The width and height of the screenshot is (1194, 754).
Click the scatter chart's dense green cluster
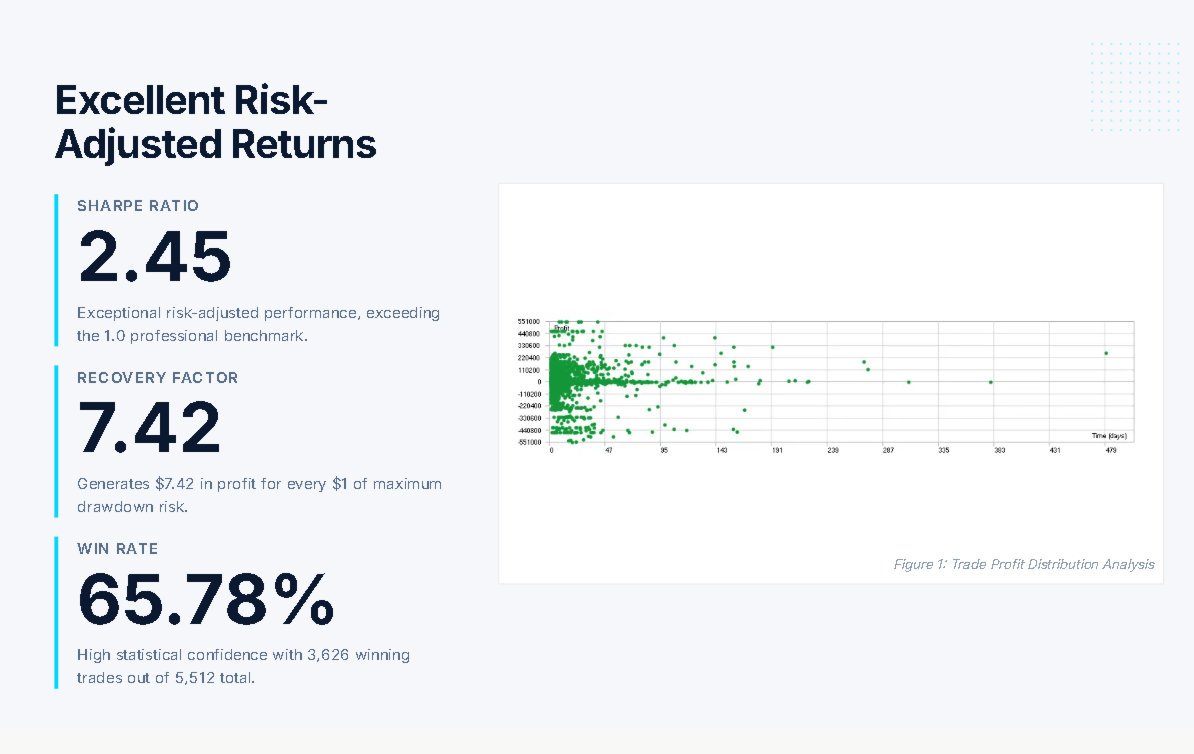coord(568,381)
